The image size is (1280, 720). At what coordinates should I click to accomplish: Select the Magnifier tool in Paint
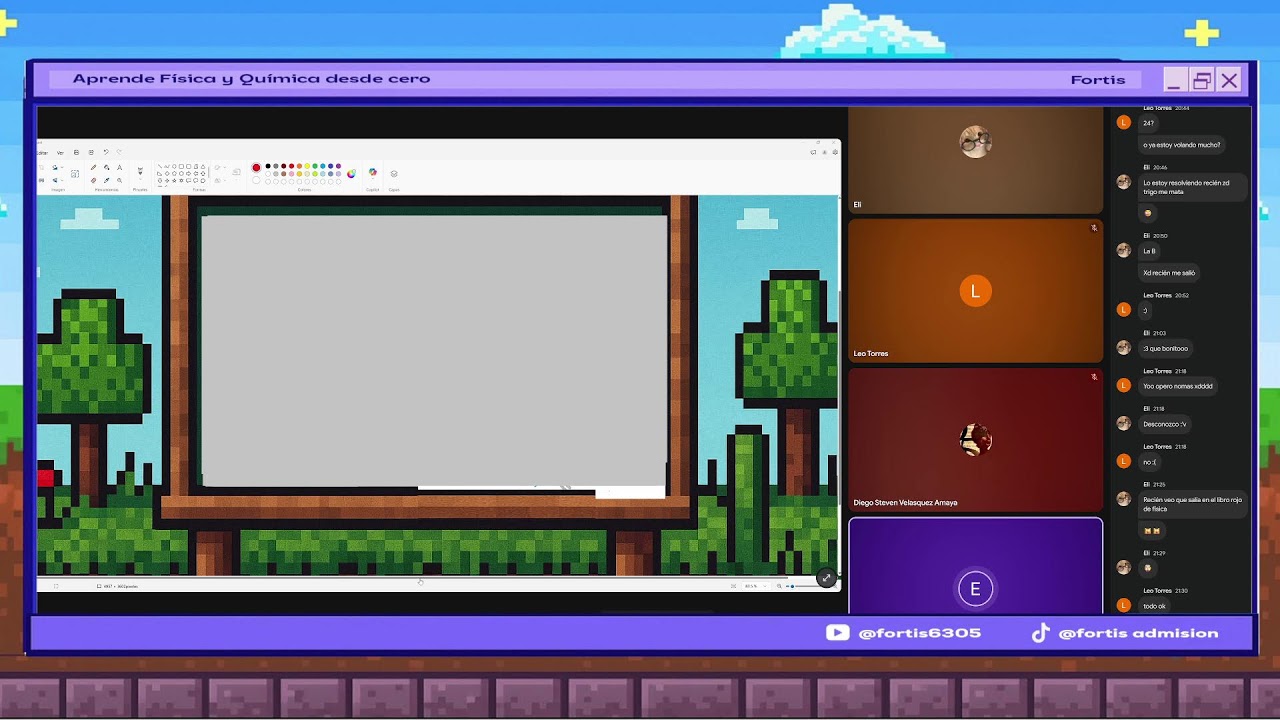(119, 180)
